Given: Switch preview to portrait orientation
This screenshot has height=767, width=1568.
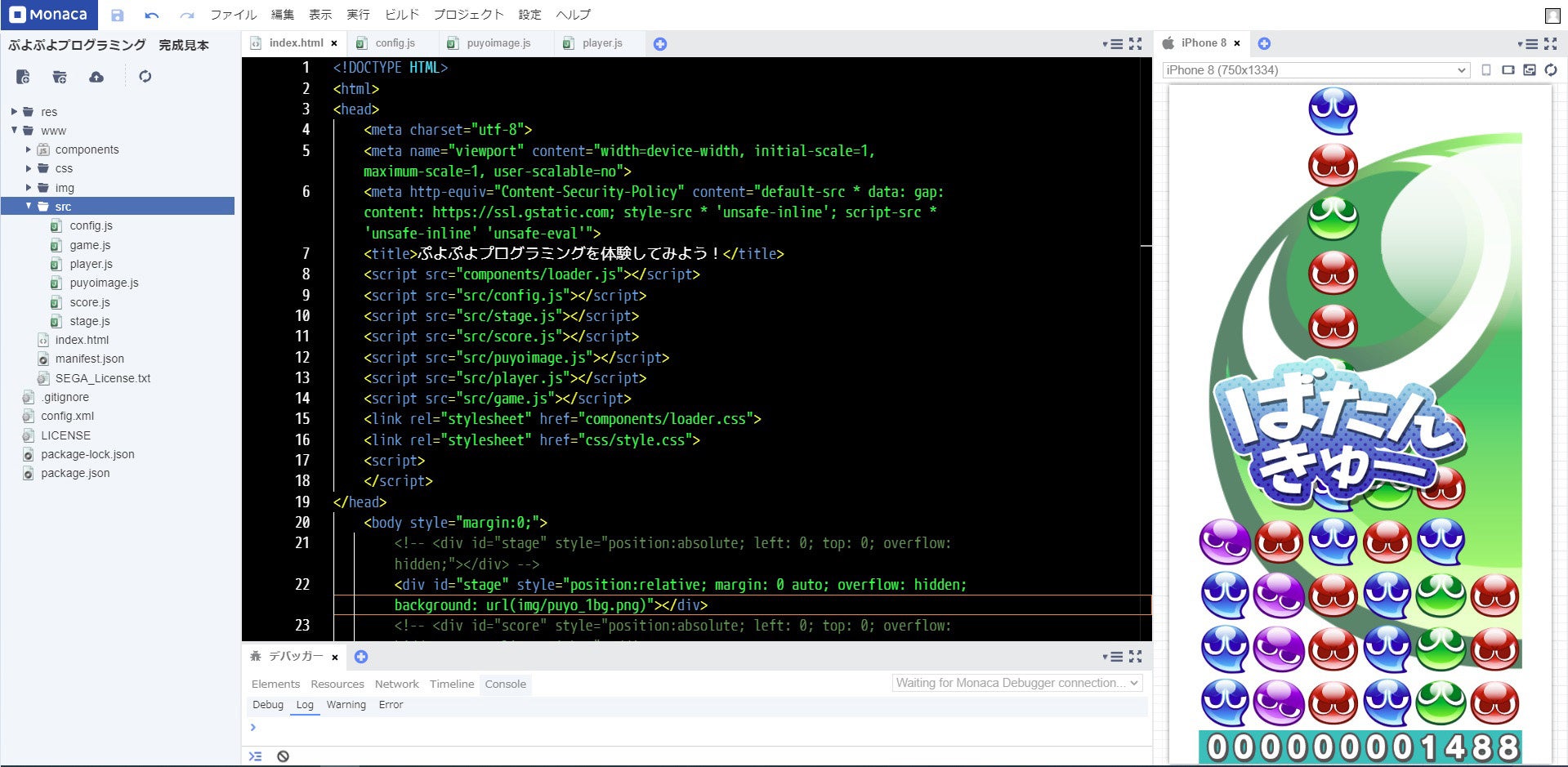Looking at the screenshot, I should tap(1486, 70).
